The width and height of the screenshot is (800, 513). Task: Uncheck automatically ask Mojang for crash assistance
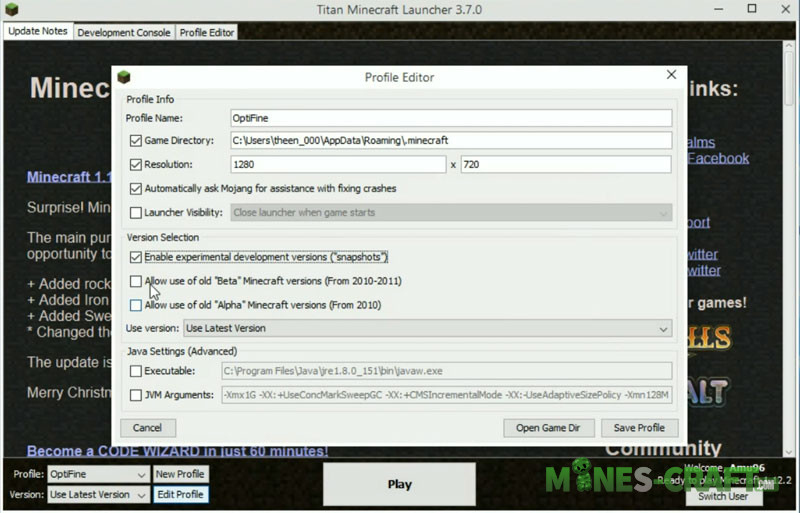coord(136,188)
